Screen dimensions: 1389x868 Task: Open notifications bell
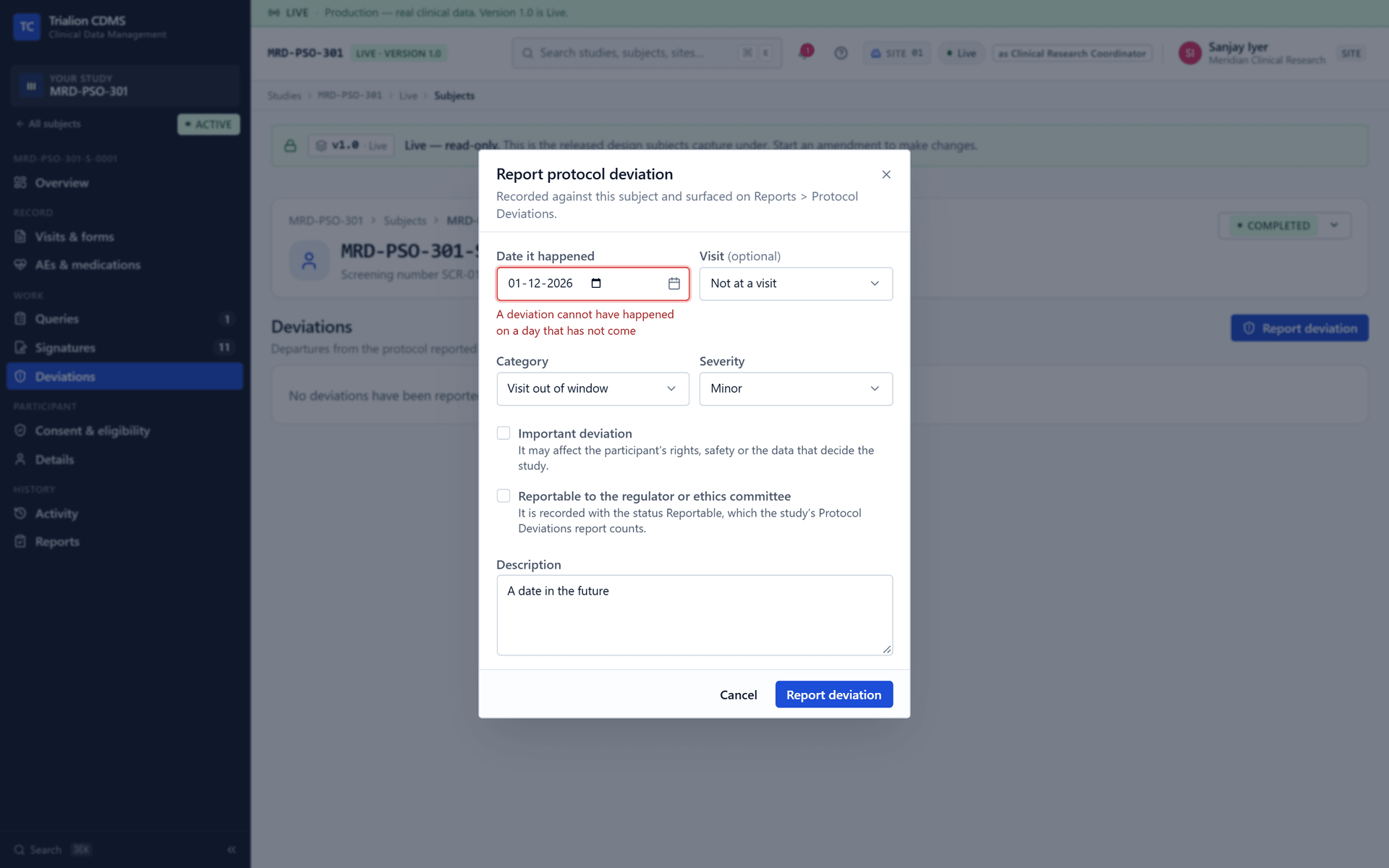pyautogui.click(x=805, y=52)
